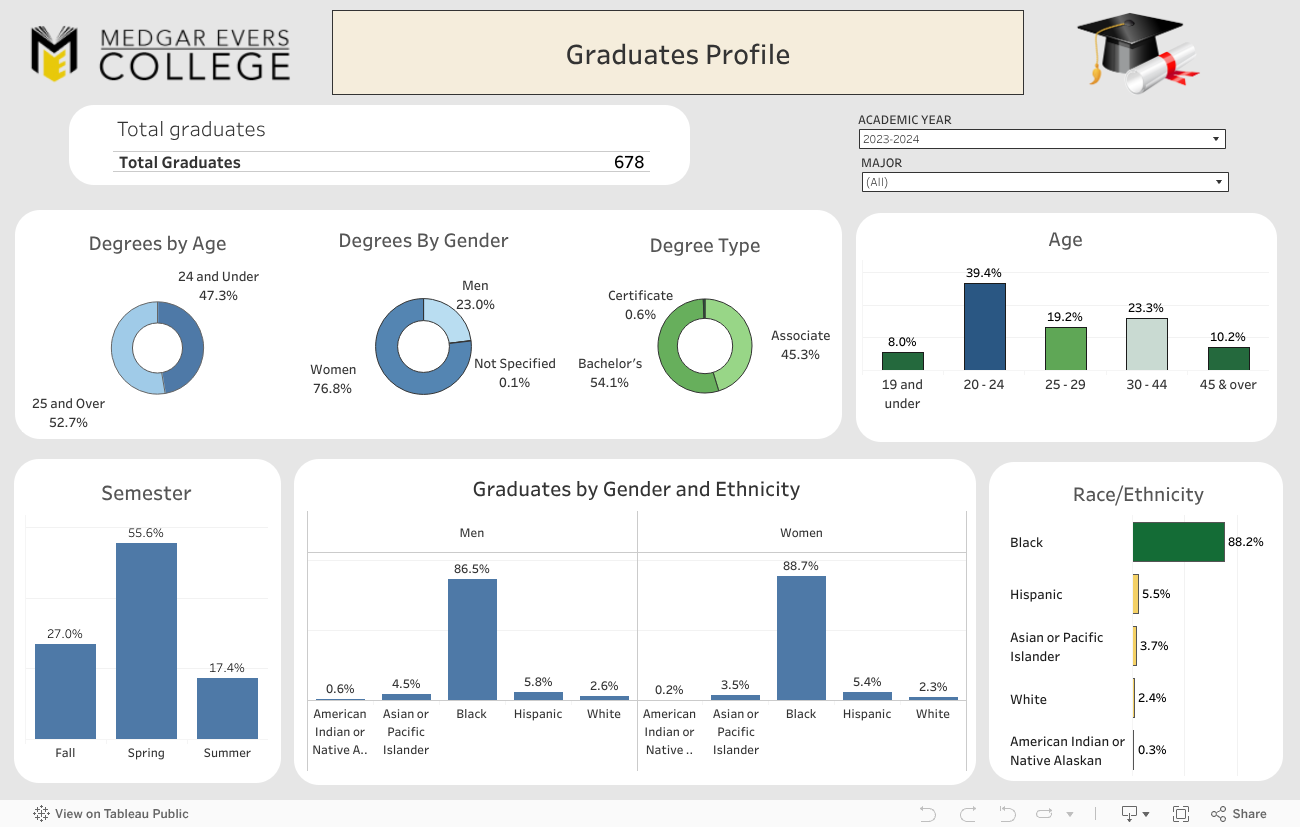Open View on Tableau Public link
Screen dimensions: 1300x827
click(x=121, y=814)
